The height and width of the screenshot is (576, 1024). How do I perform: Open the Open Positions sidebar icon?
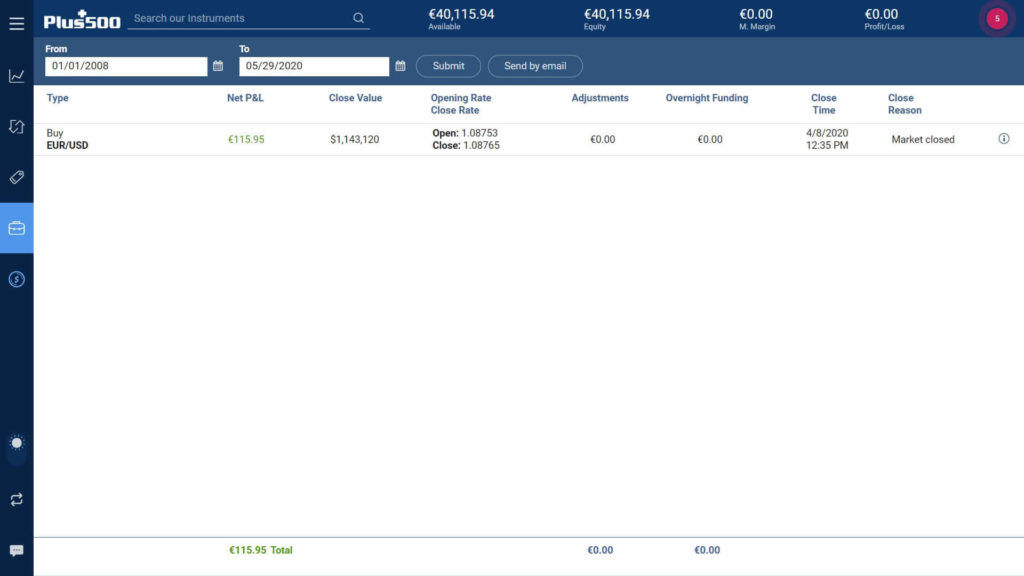pyautogui.click(x=16, y=126)
